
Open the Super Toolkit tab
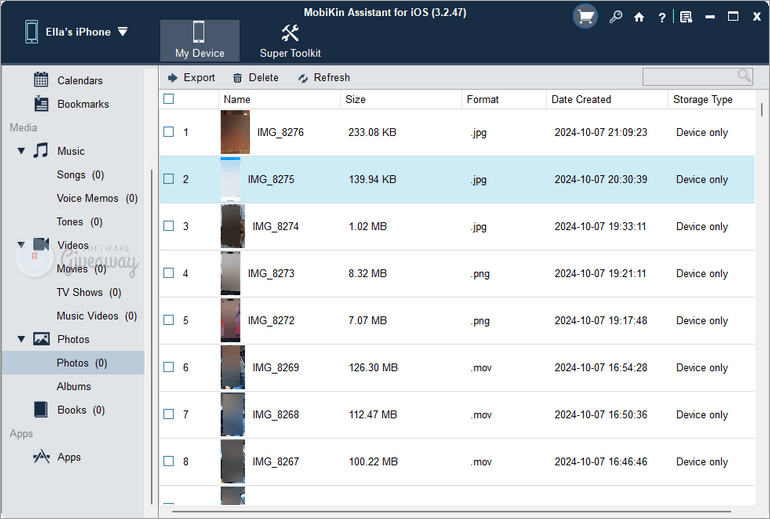pos(290,41)
